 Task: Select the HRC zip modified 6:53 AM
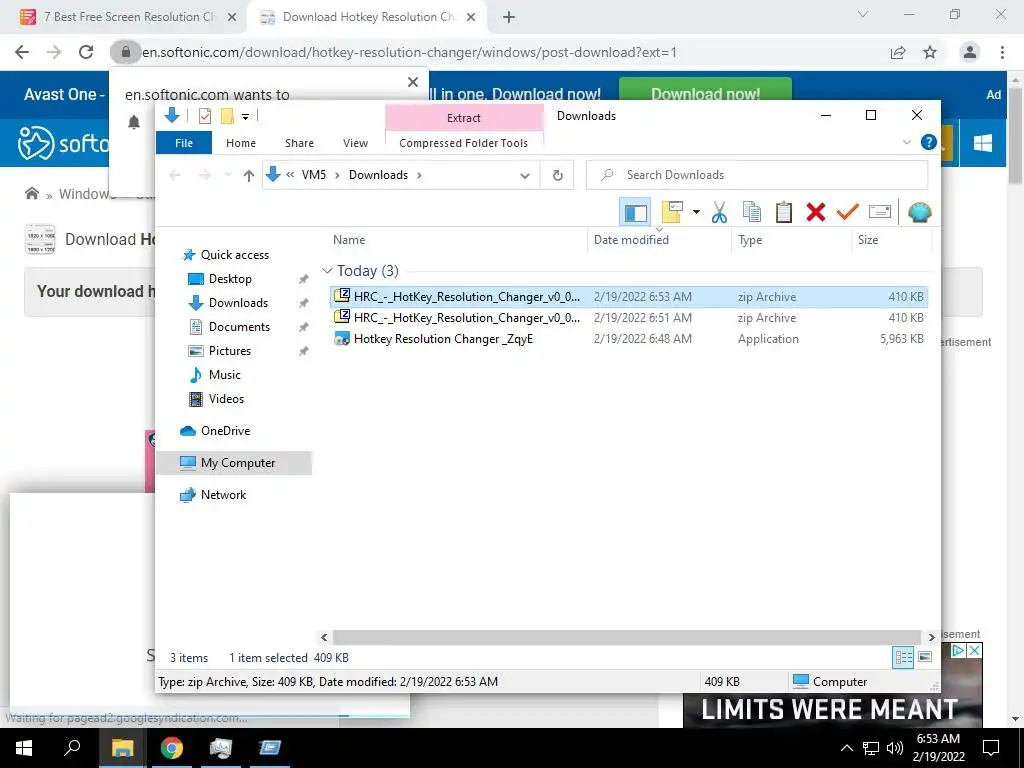coord(629,296)
